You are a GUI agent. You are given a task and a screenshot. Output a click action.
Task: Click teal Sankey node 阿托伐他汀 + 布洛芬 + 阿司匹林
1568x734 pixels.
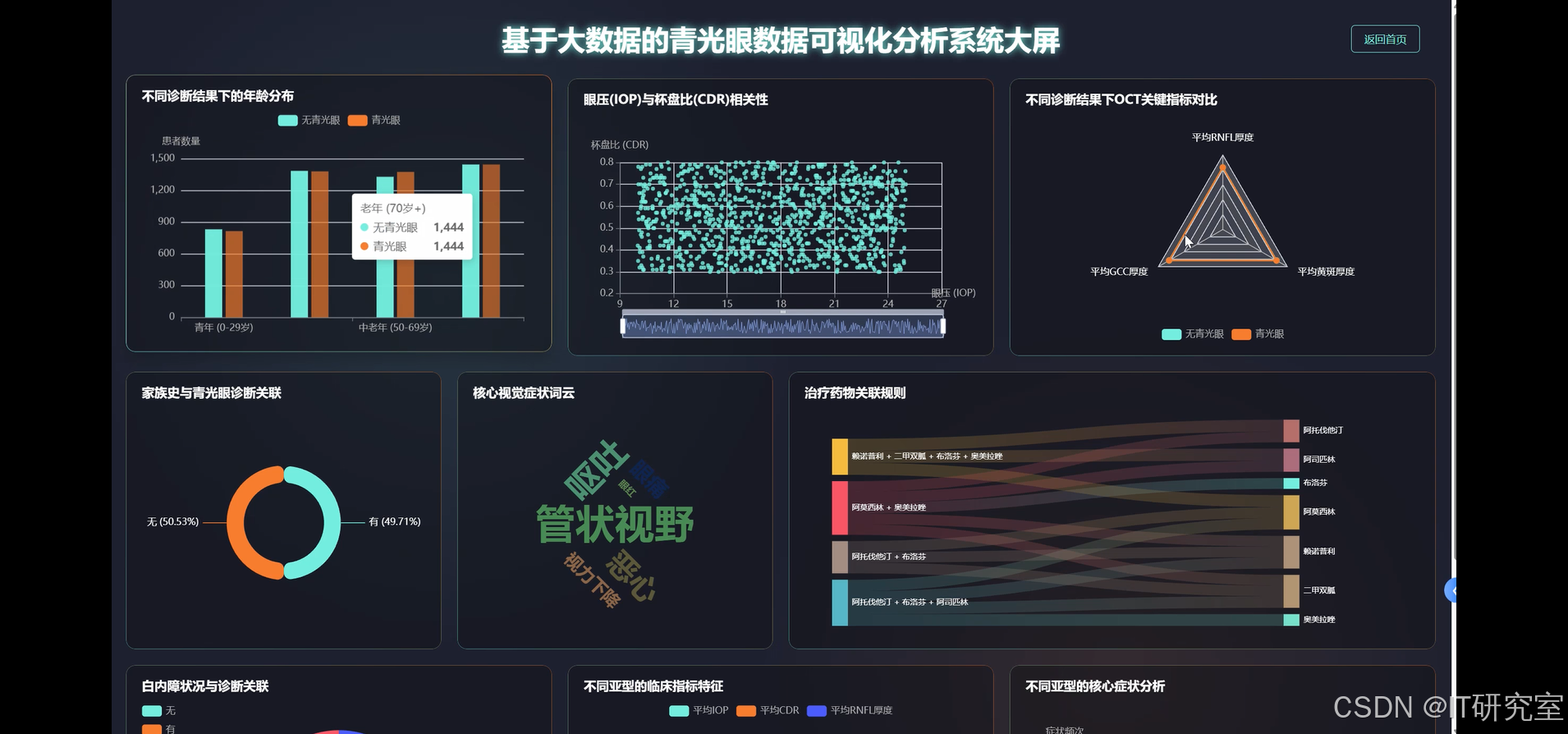(839, 603)
